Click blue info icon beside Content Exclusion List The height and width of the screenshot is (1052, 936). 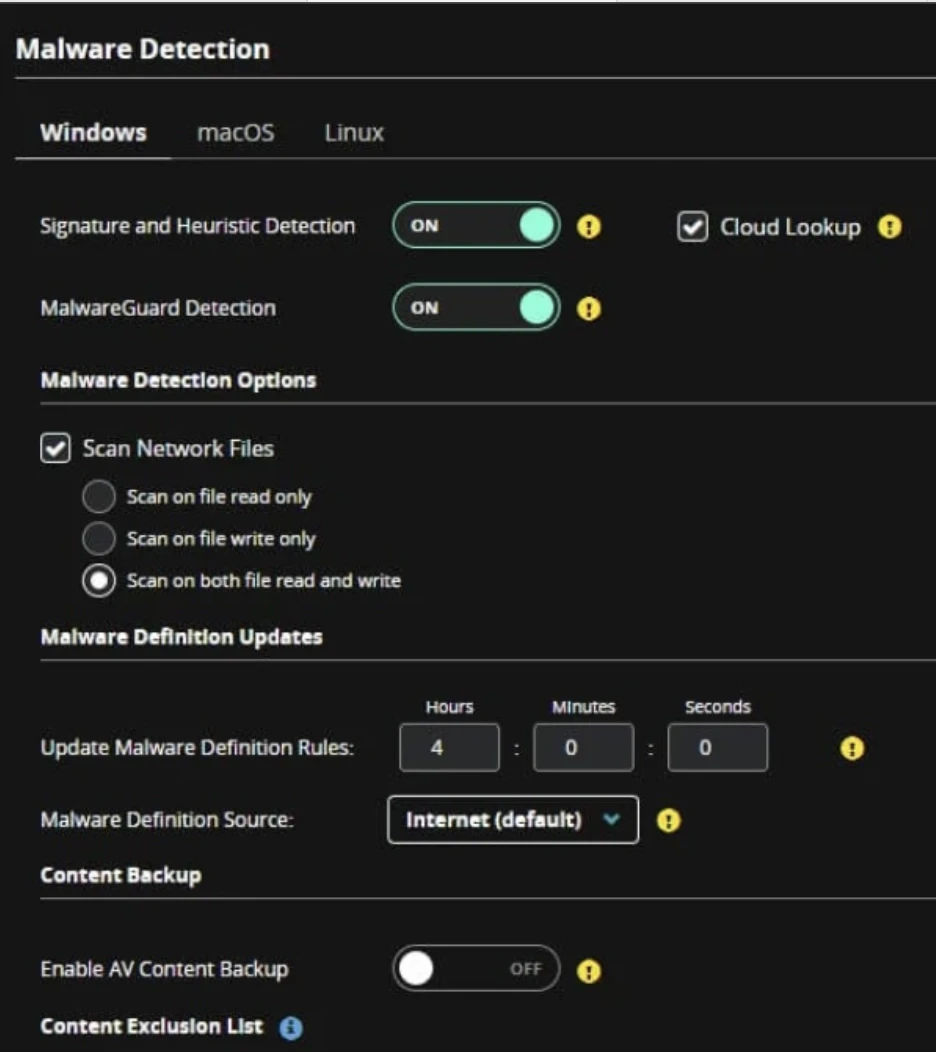click(291, 1028)
